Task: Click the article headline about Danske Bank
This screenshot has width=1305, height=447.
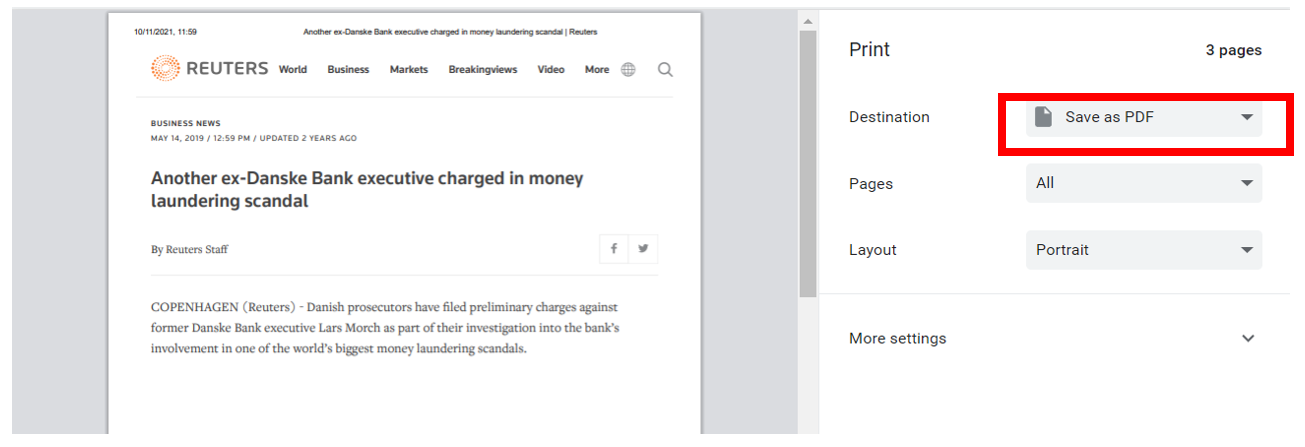Action: (x=367, y=190)
